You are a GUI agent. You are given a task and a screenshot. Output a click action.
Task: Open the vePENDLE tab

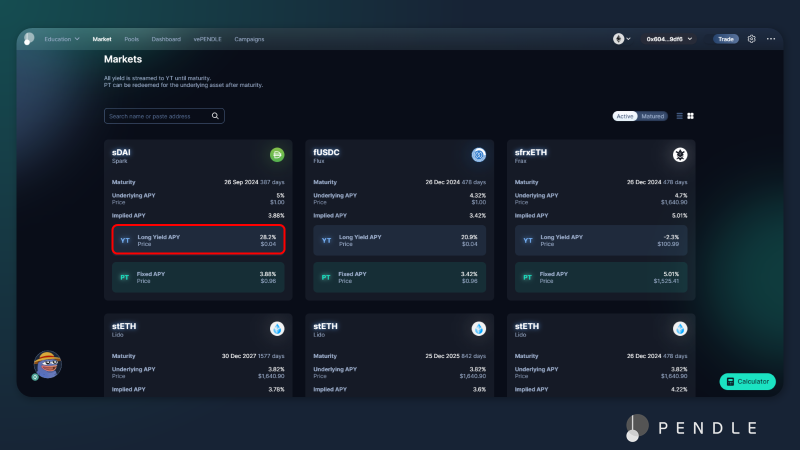pos(207,39)
